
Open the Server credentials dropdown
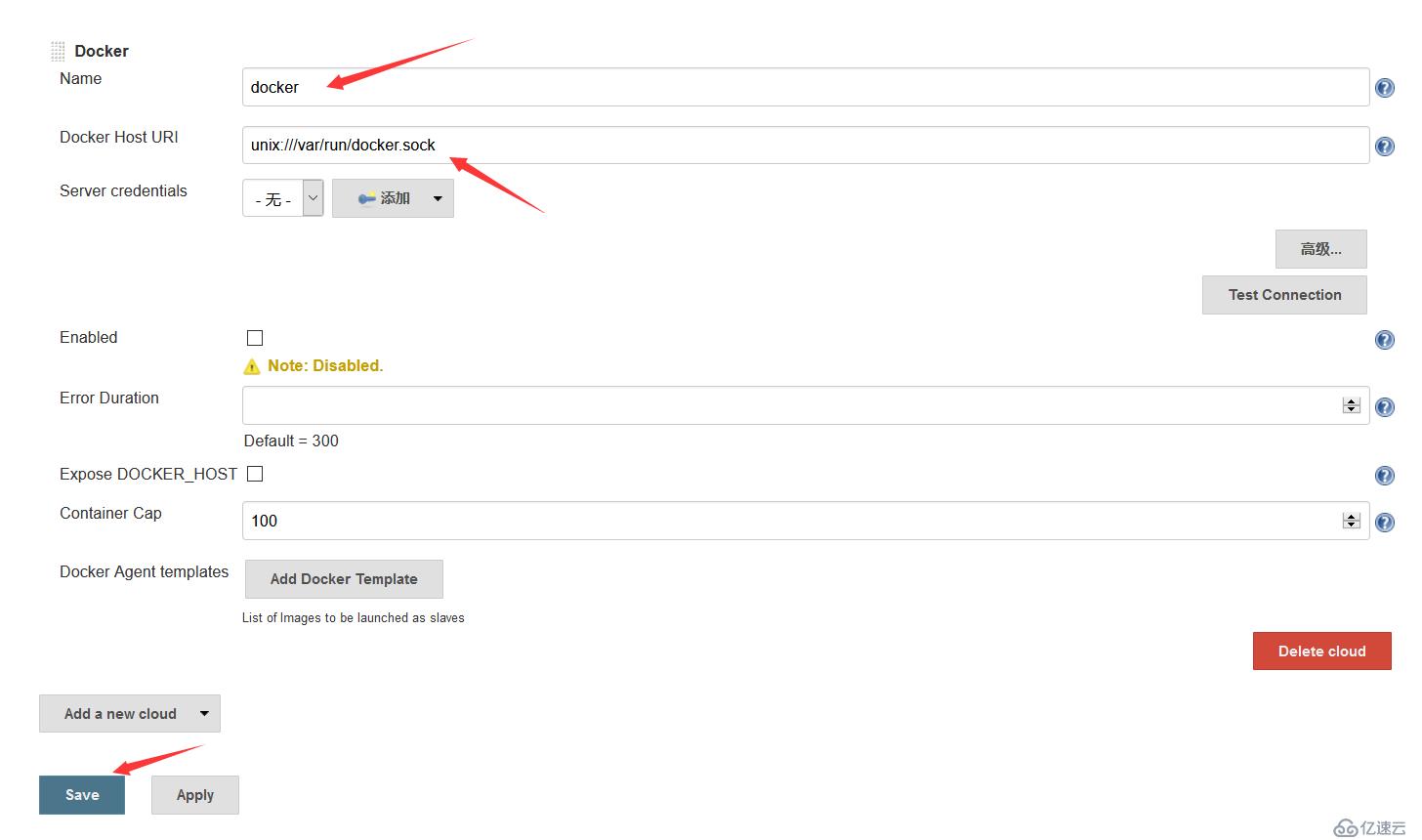pyautogui.click(x=283, y=198)
